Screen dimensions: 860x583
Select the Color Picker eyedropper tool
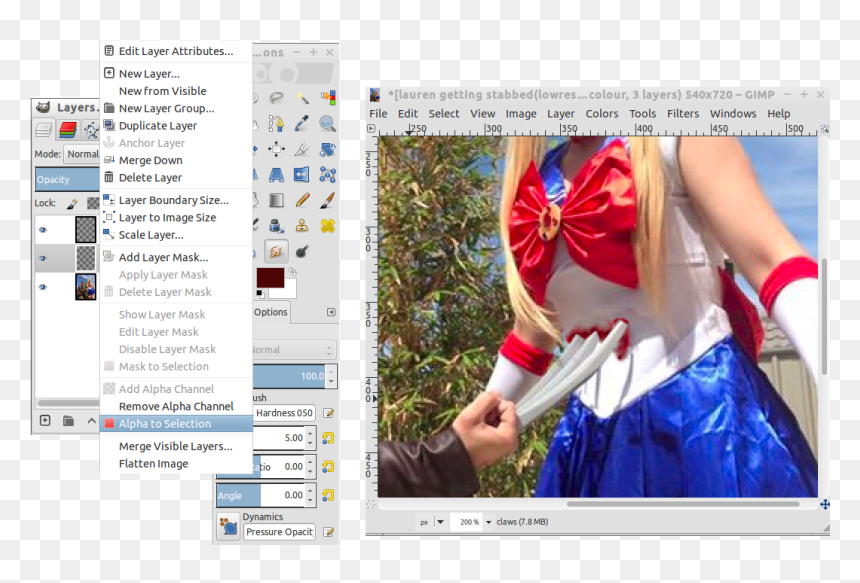(x=302, y=123)
